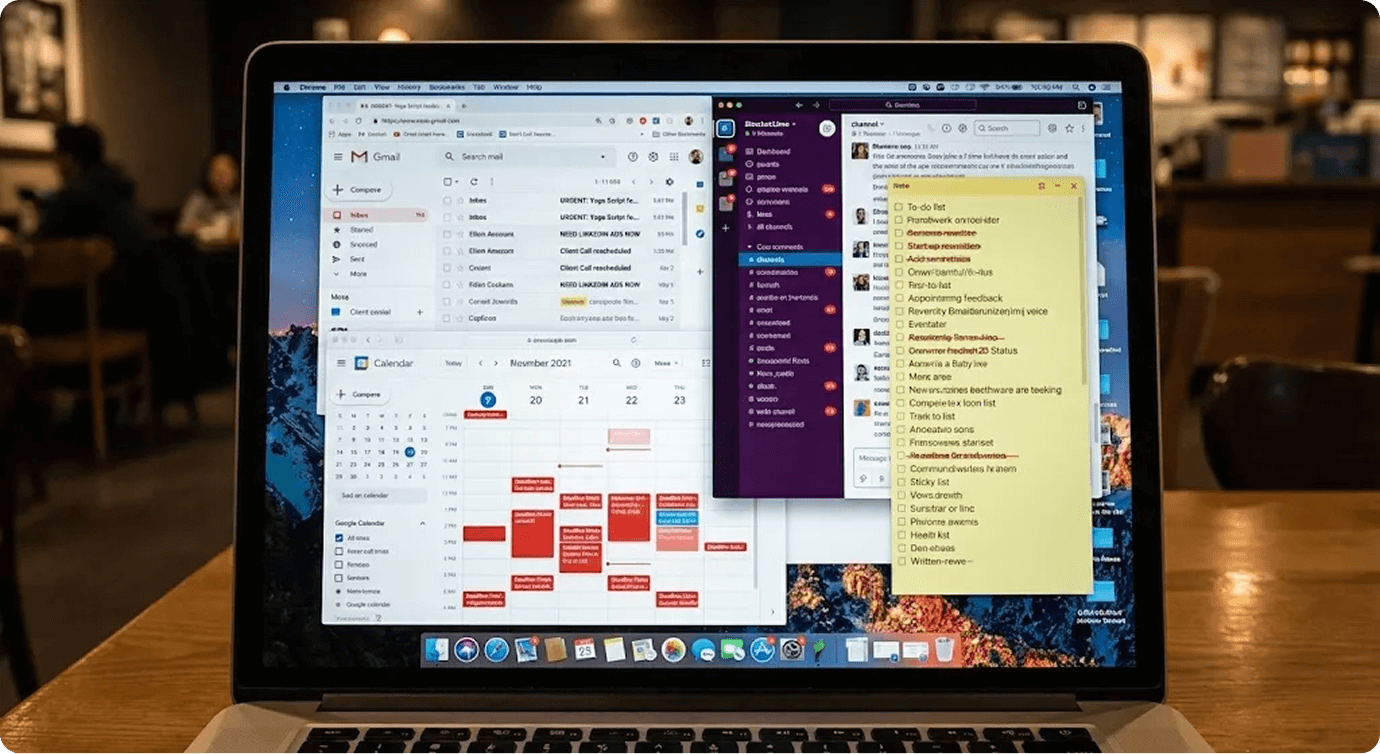Open the Starred folder in Gmail
The width and height of the screenshot is (1380, 754).
click(x=361, y=230)
